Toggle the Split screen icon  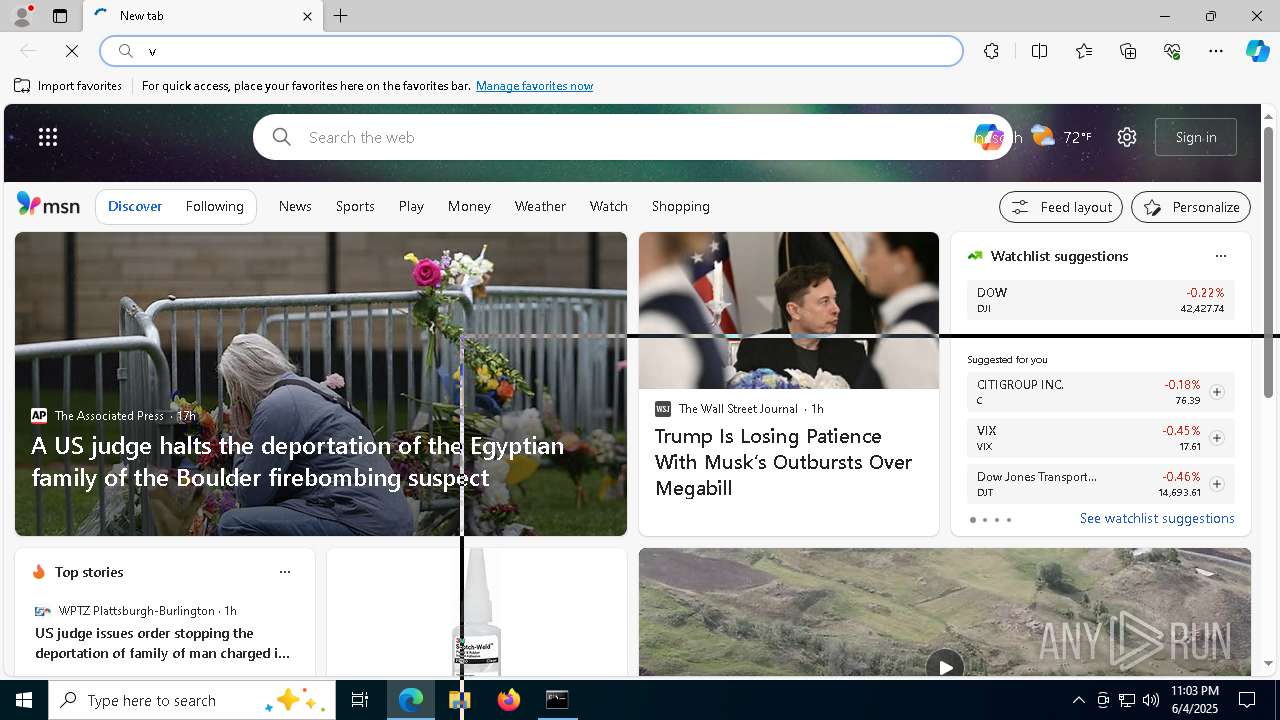click(x=1039, y=51)
